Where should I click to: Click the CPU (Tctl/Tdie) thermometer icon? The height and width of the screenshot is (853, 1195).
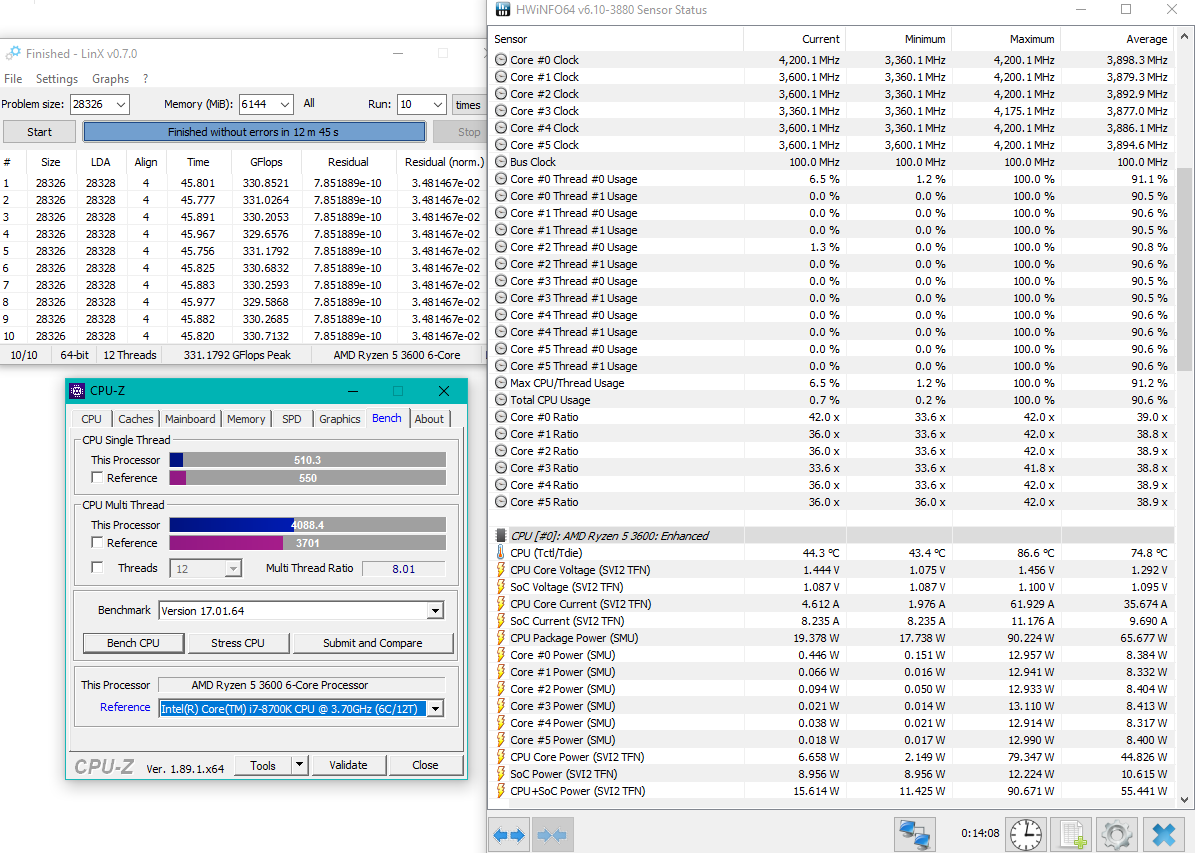coord(501,553)
